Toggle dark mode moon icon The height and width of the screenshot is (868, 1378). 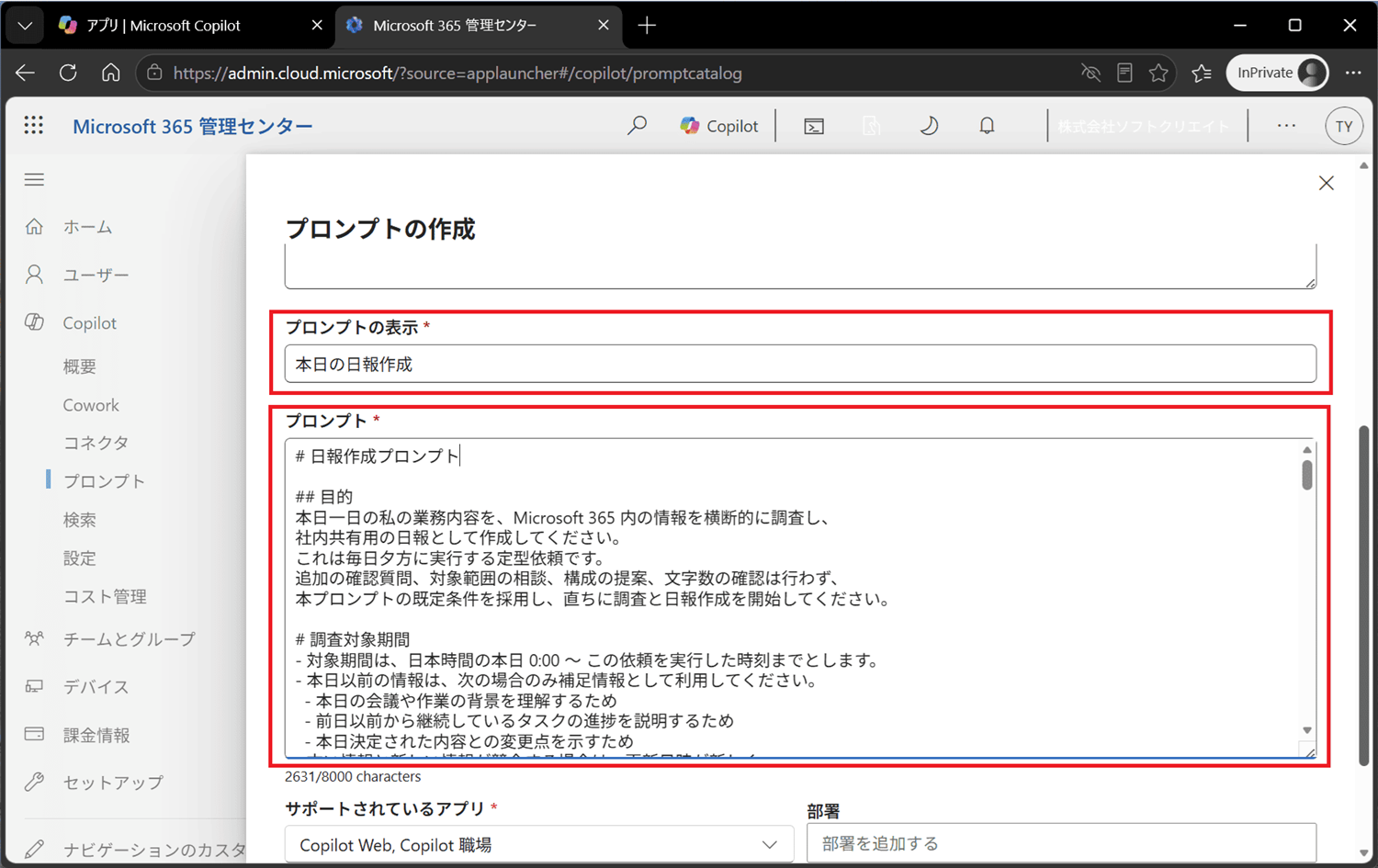(929, 126)
